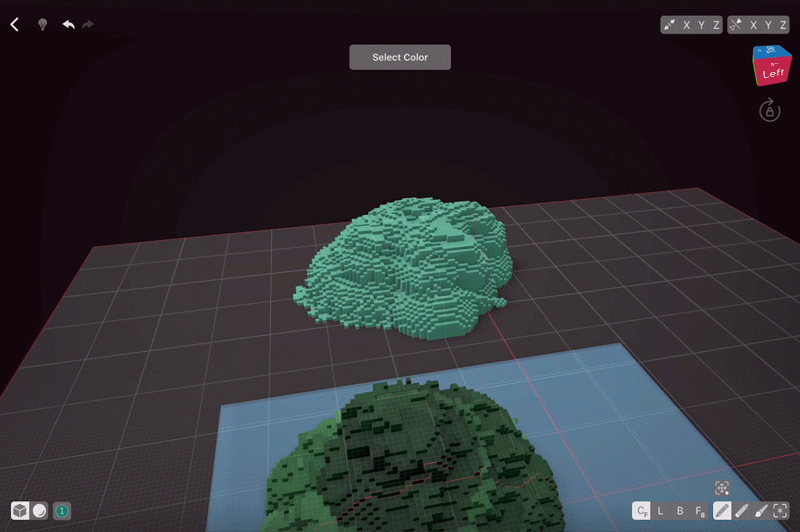Toggle Z axis in the mirror group

[783, 25]
